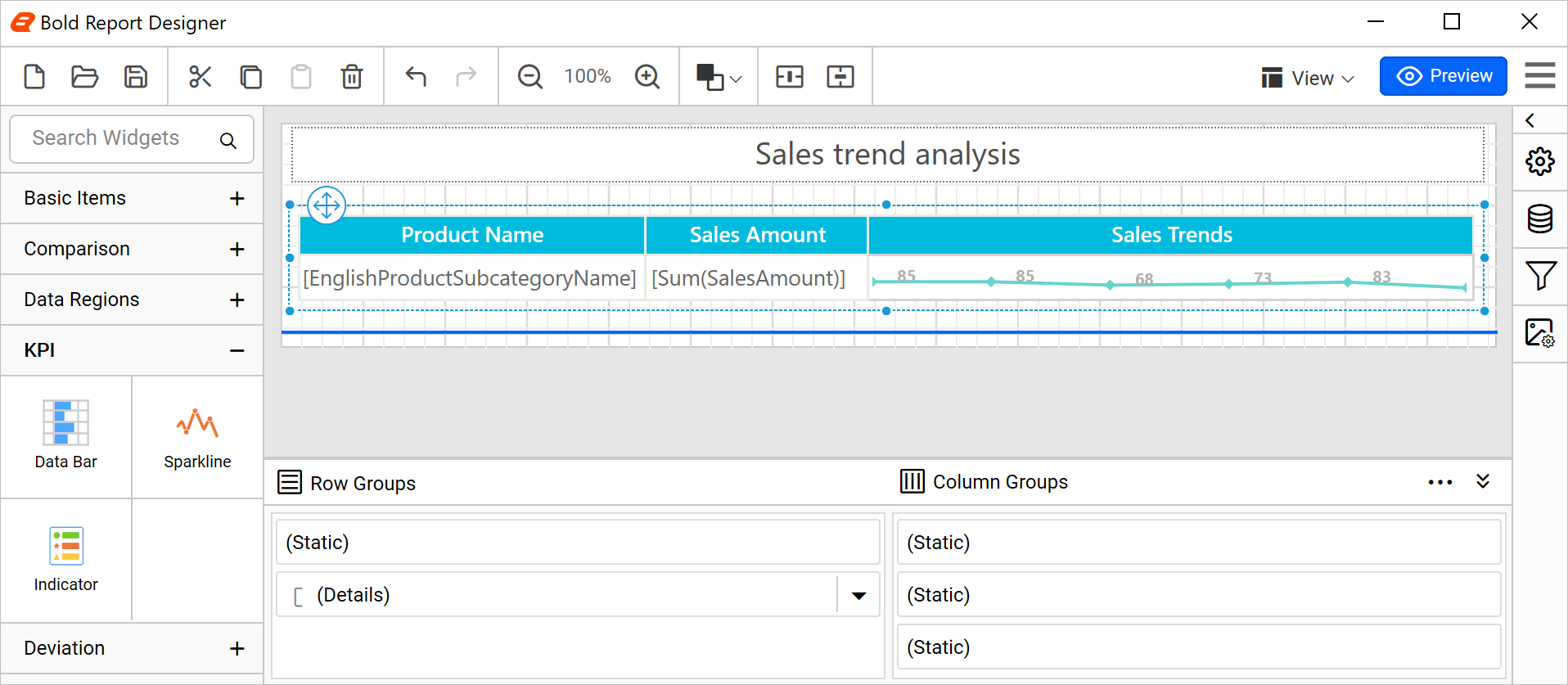This screenshot has width=1568, height=685.
Task: Select the third (Static) column group
Action: [x=1199, y=647]
